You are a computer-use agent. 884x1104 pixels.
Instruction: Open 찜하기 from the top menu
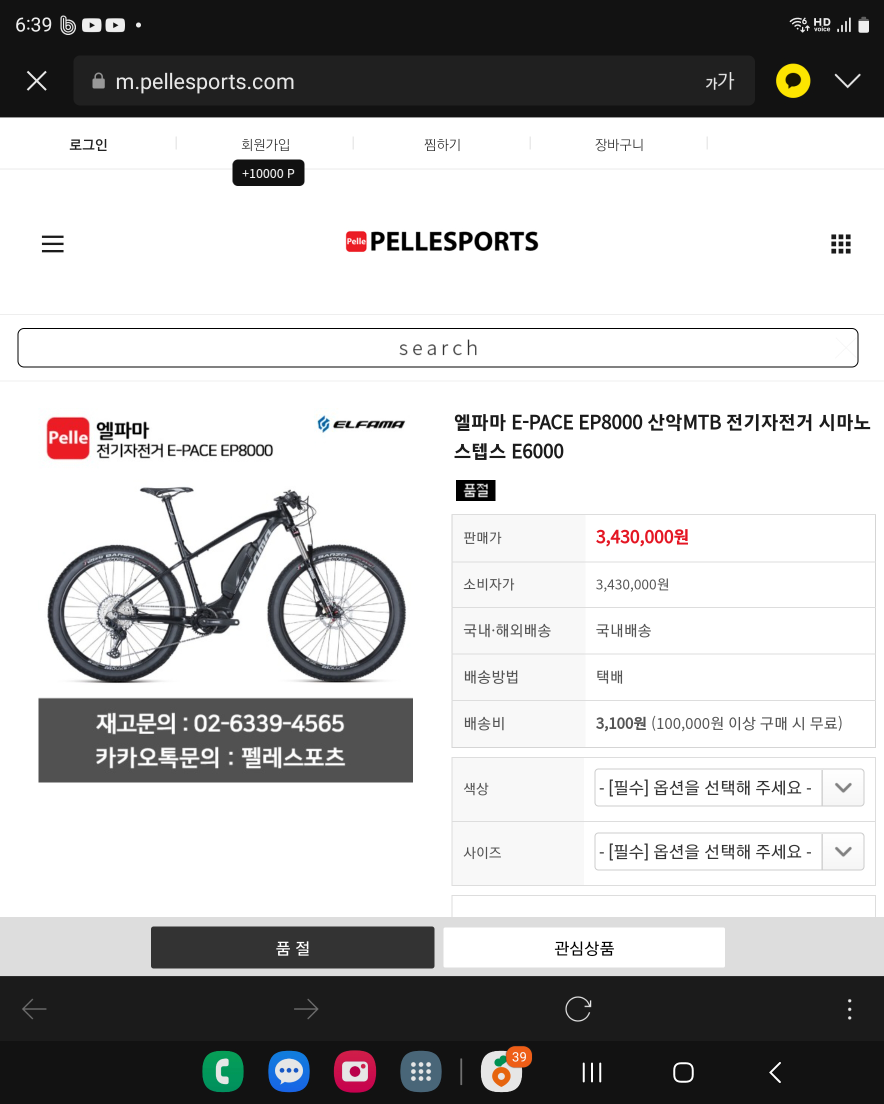[x=443, y=144]
